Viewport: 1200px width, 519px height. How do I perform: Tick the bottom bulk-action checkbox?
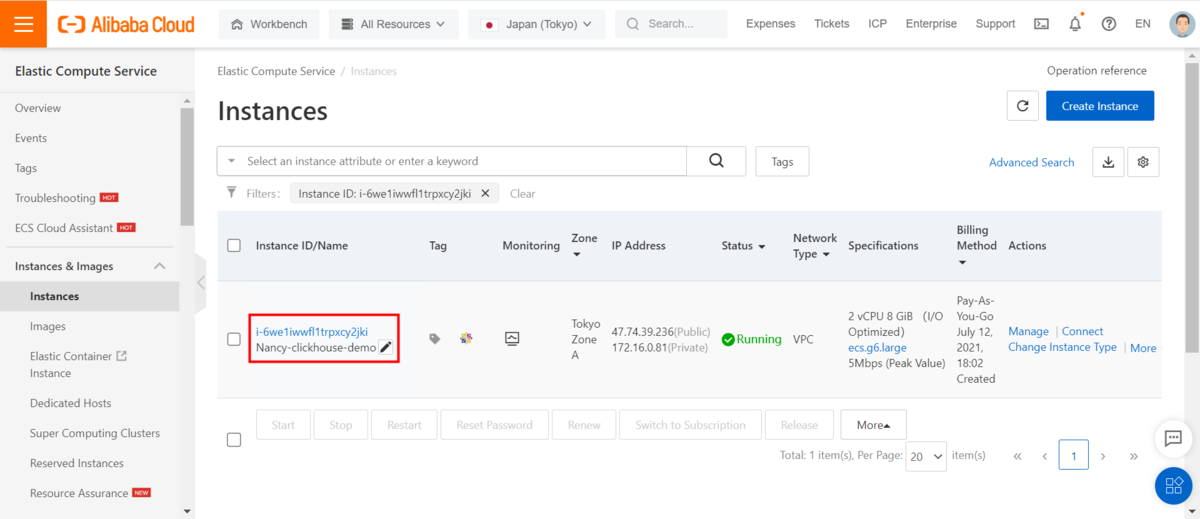(234, 439)
